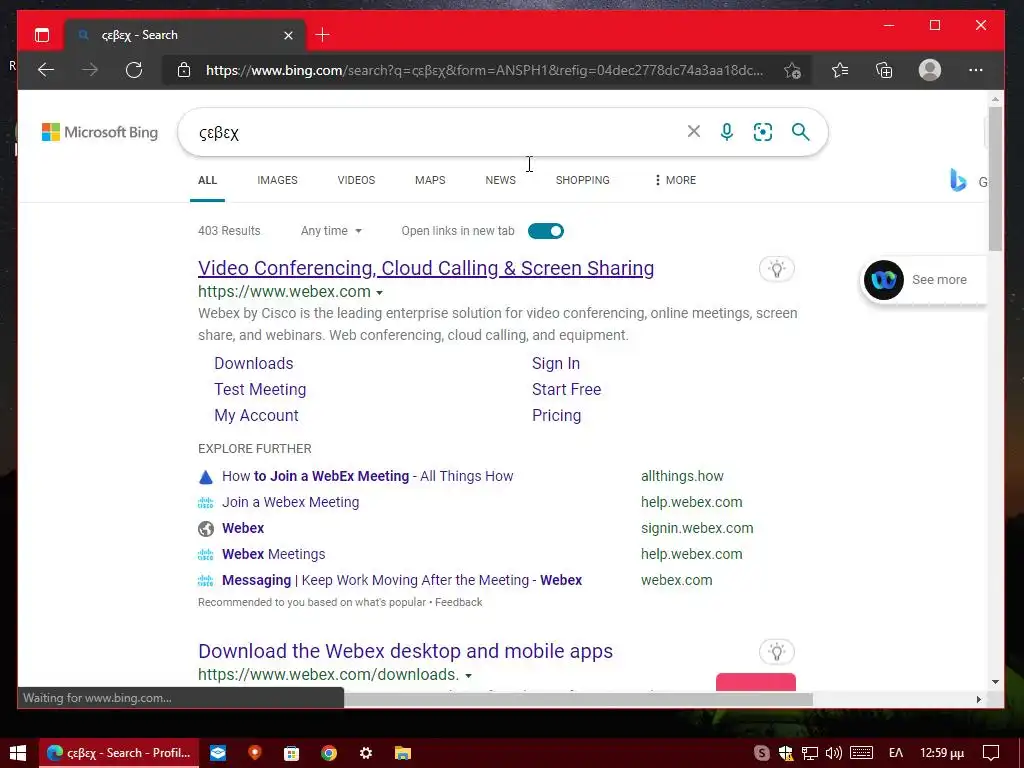Reload the current Bing page

tap(134, 70)
